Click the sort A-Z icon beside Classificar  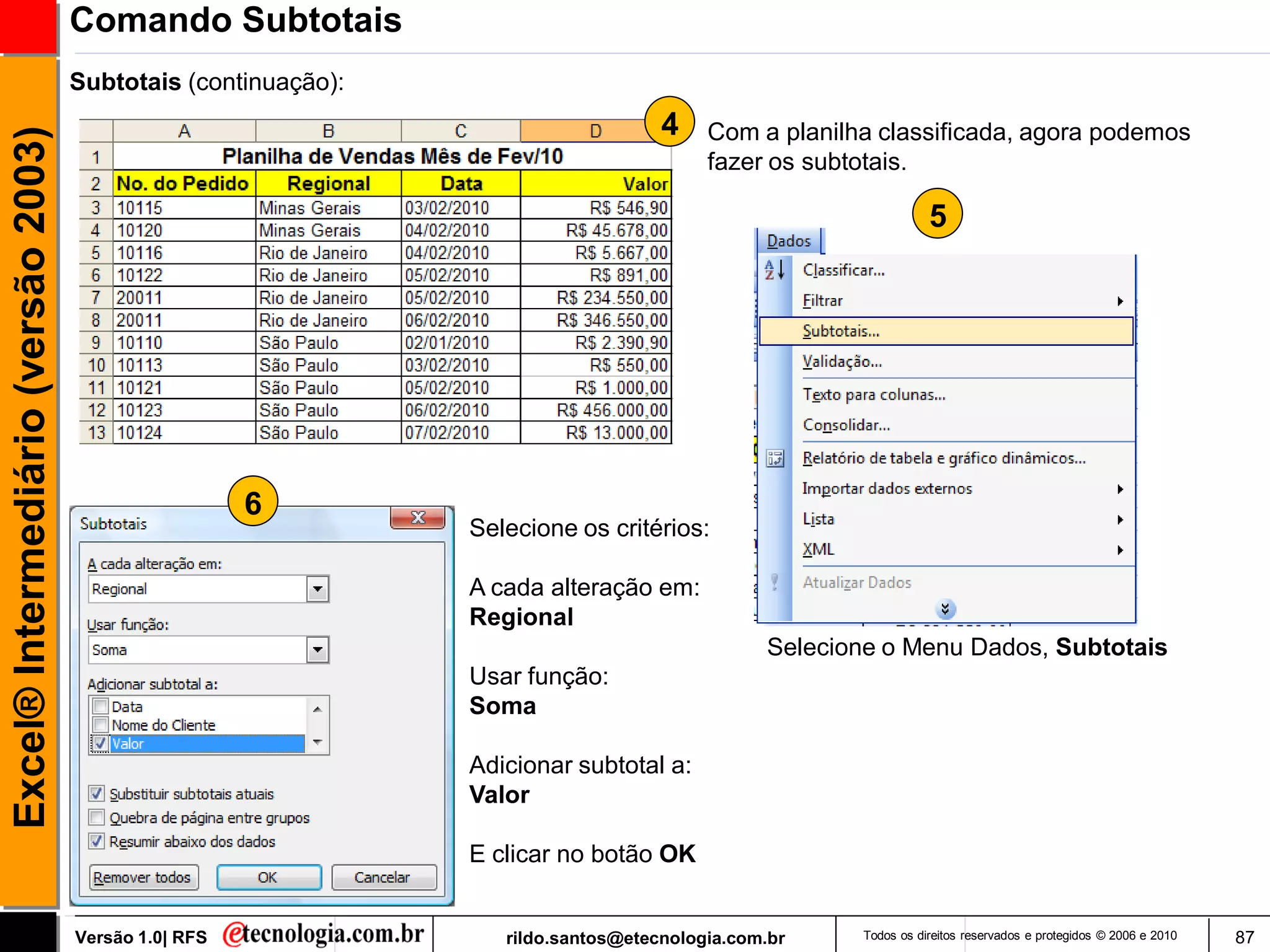tap(775, 270)
